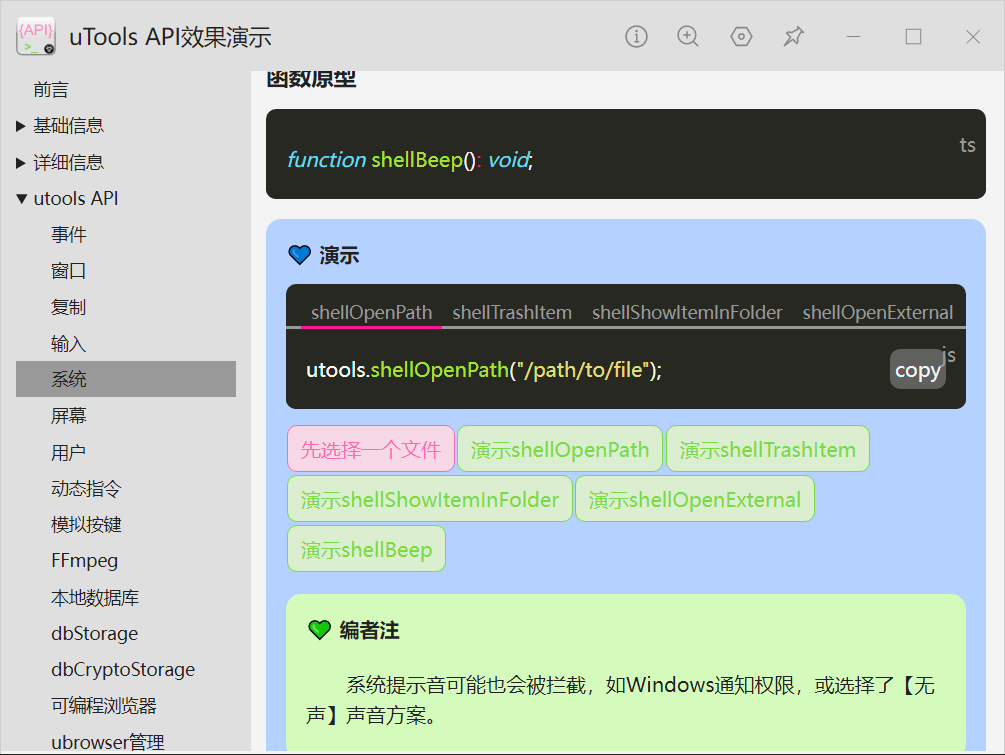Viewport: 1005px width, 755px height.
Task: Click the pink 先选择一个文件 button
Action: pyautogui.click(x=371, y=449)
